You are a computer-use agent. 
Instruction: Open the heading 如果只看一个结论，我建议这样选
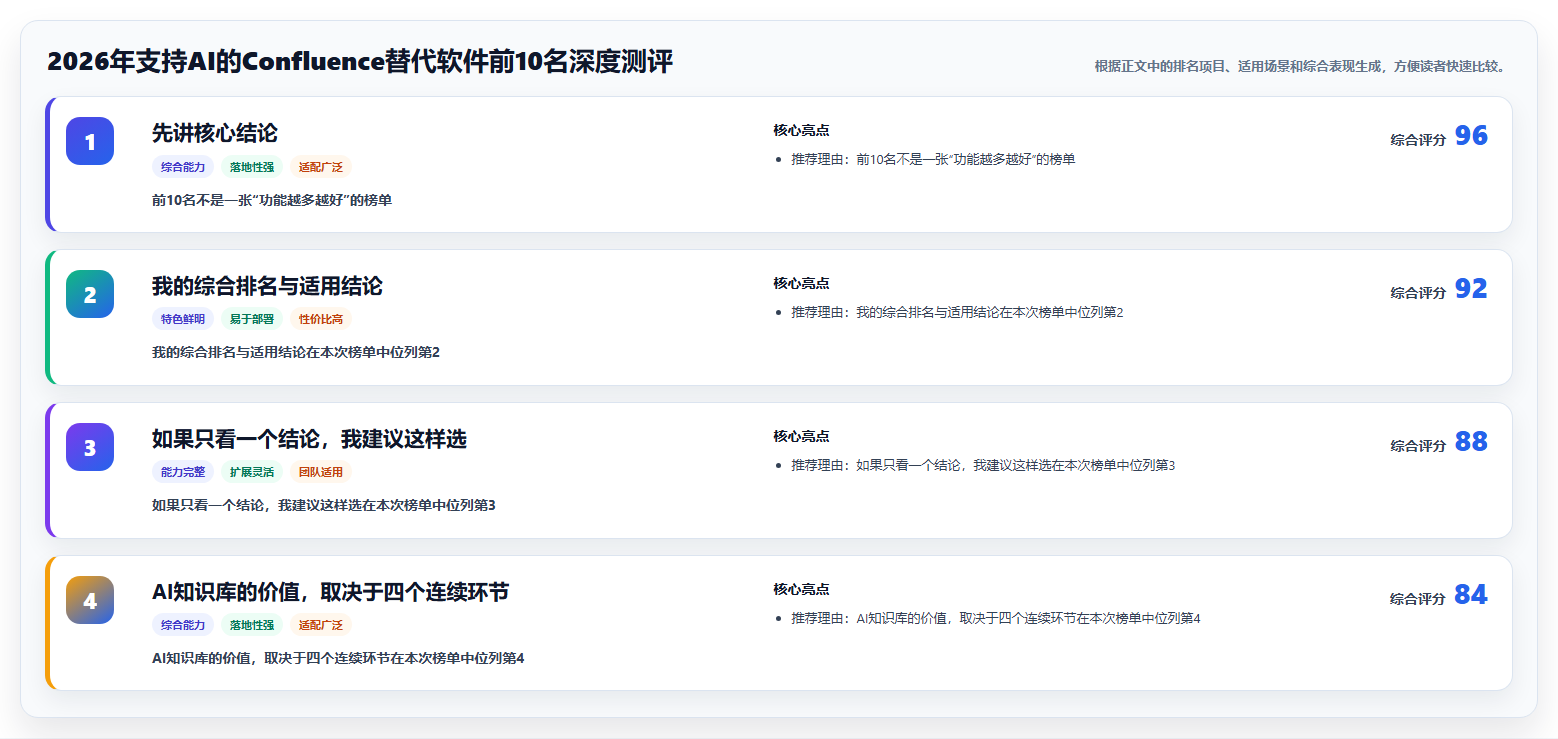point(309,439)
